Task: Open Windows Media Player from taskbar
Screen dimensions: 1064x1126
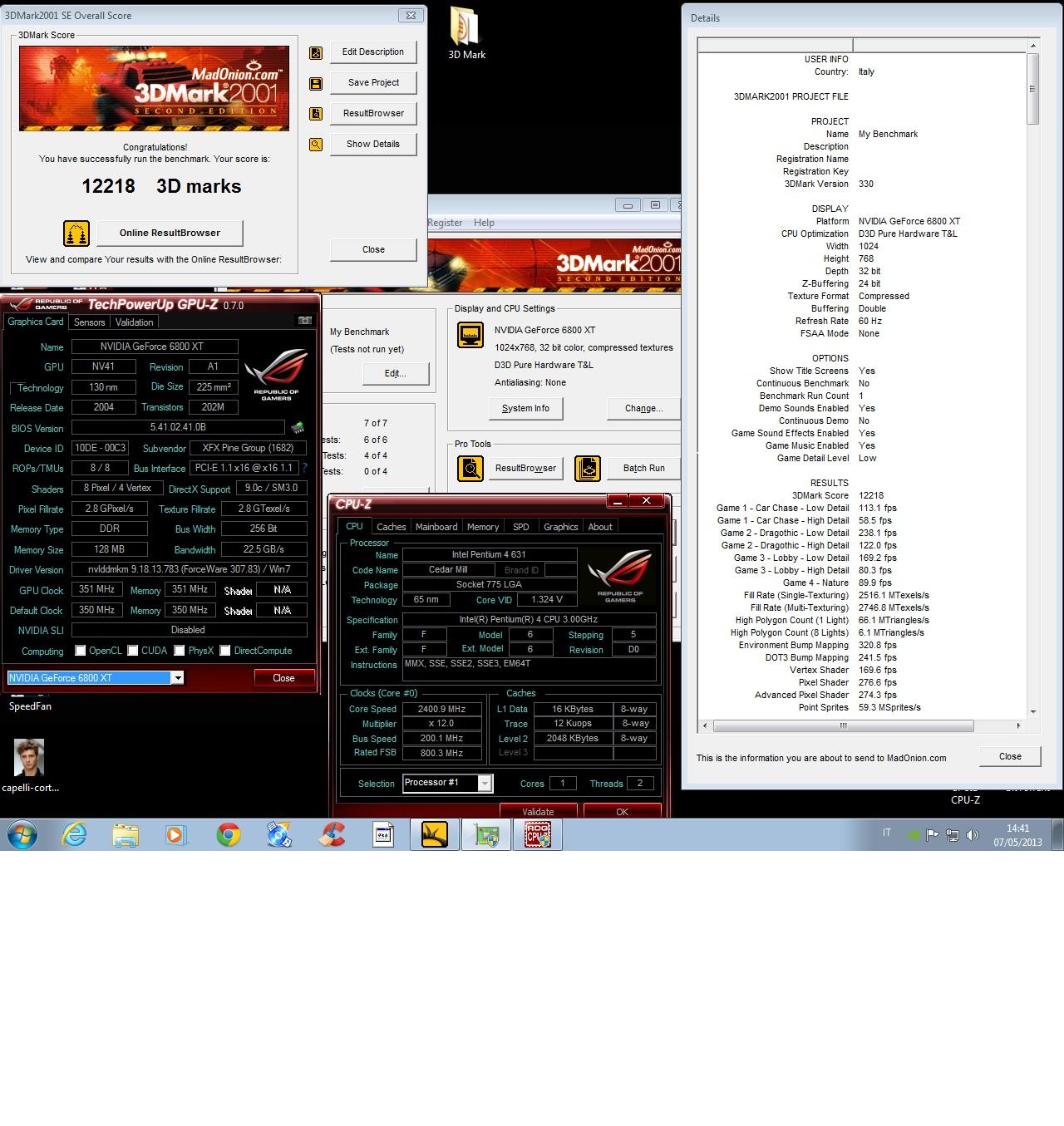Action: click(176, 834)
